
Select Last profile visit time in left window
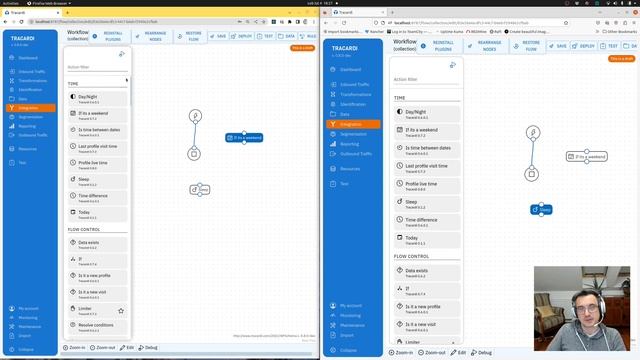pyautogui.click(x=98, y=148)
